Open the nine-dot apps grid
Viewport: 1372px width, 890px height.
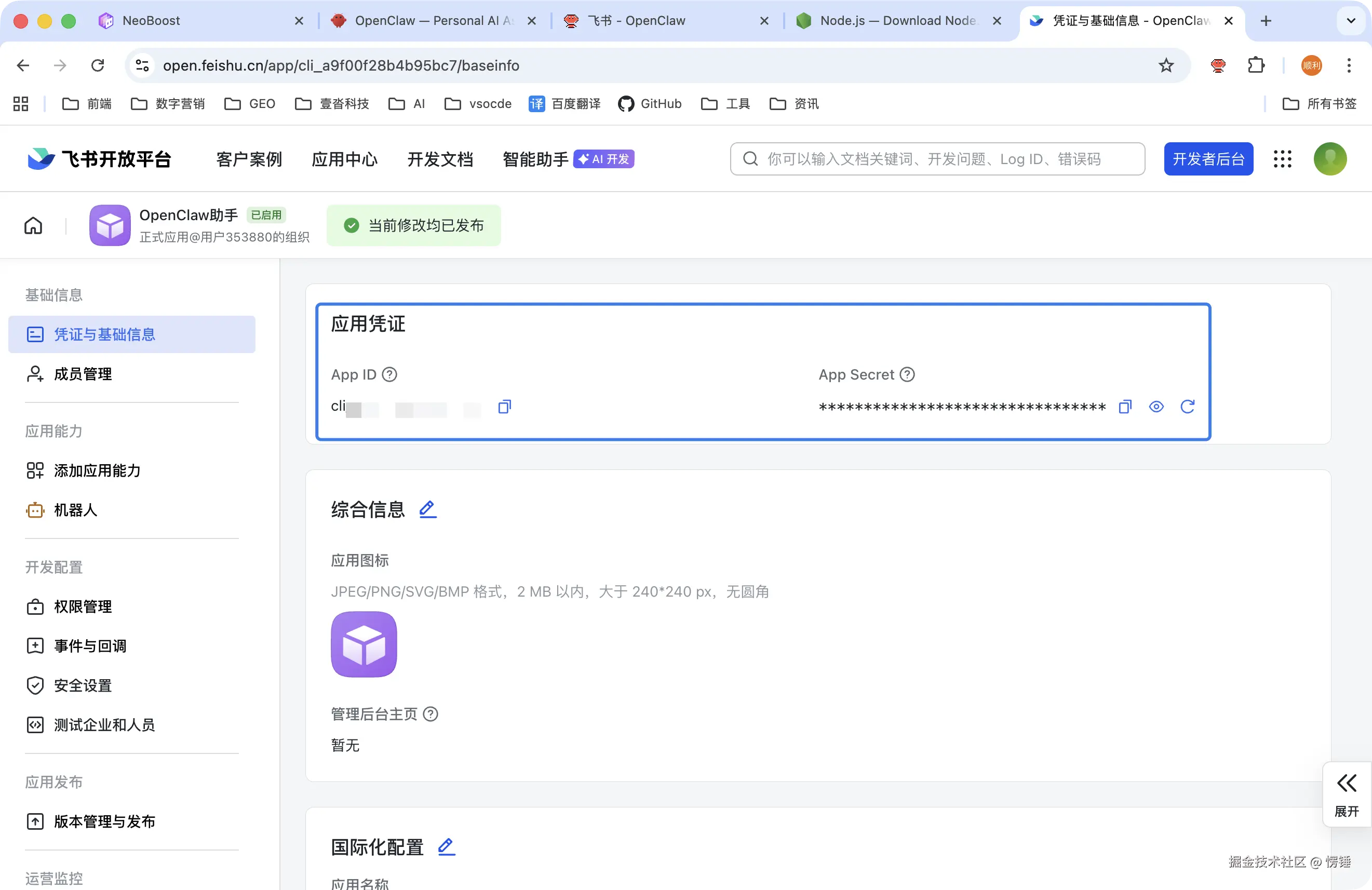(x=1282, y=159)
